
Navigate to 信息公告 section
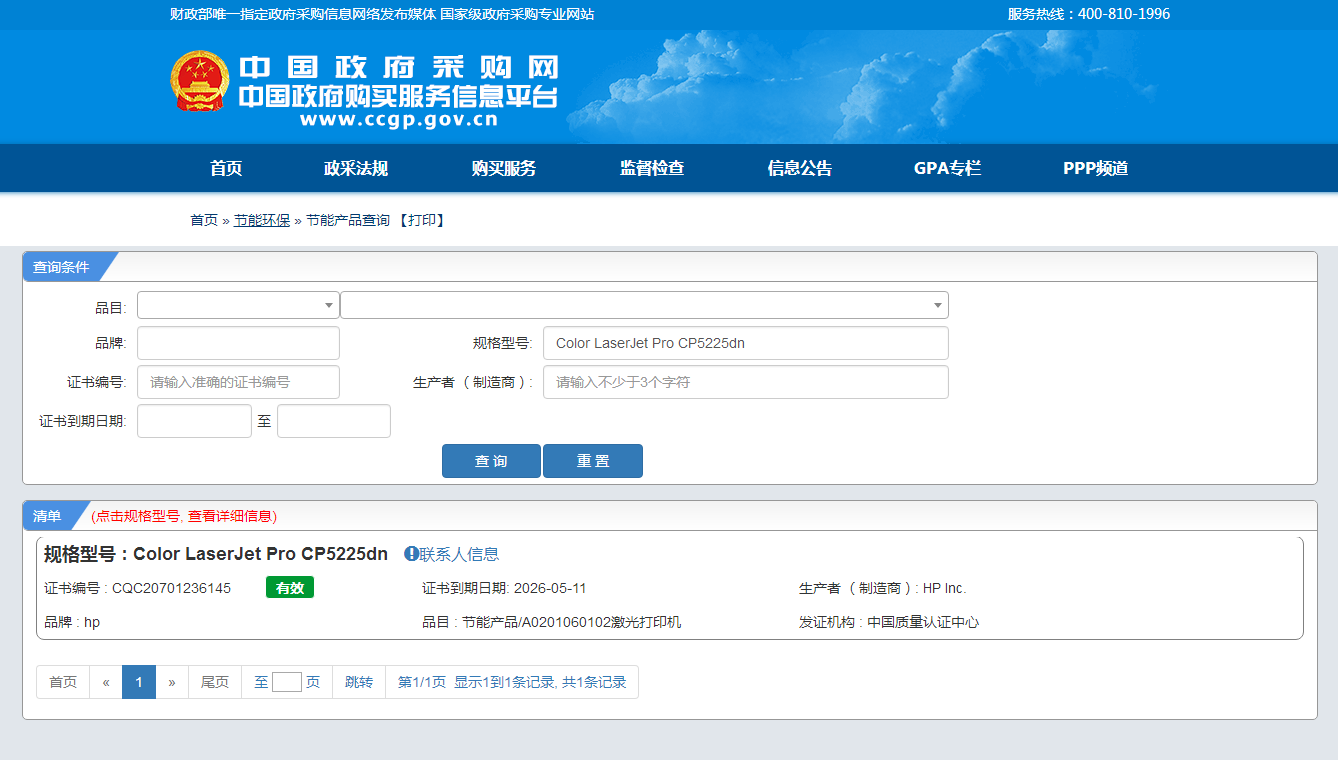click(x=800, y=168)
